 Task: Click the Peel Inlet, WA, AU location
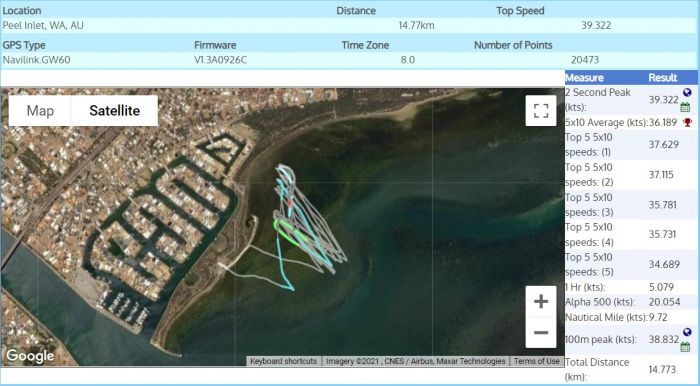click(x=43, y=25)
